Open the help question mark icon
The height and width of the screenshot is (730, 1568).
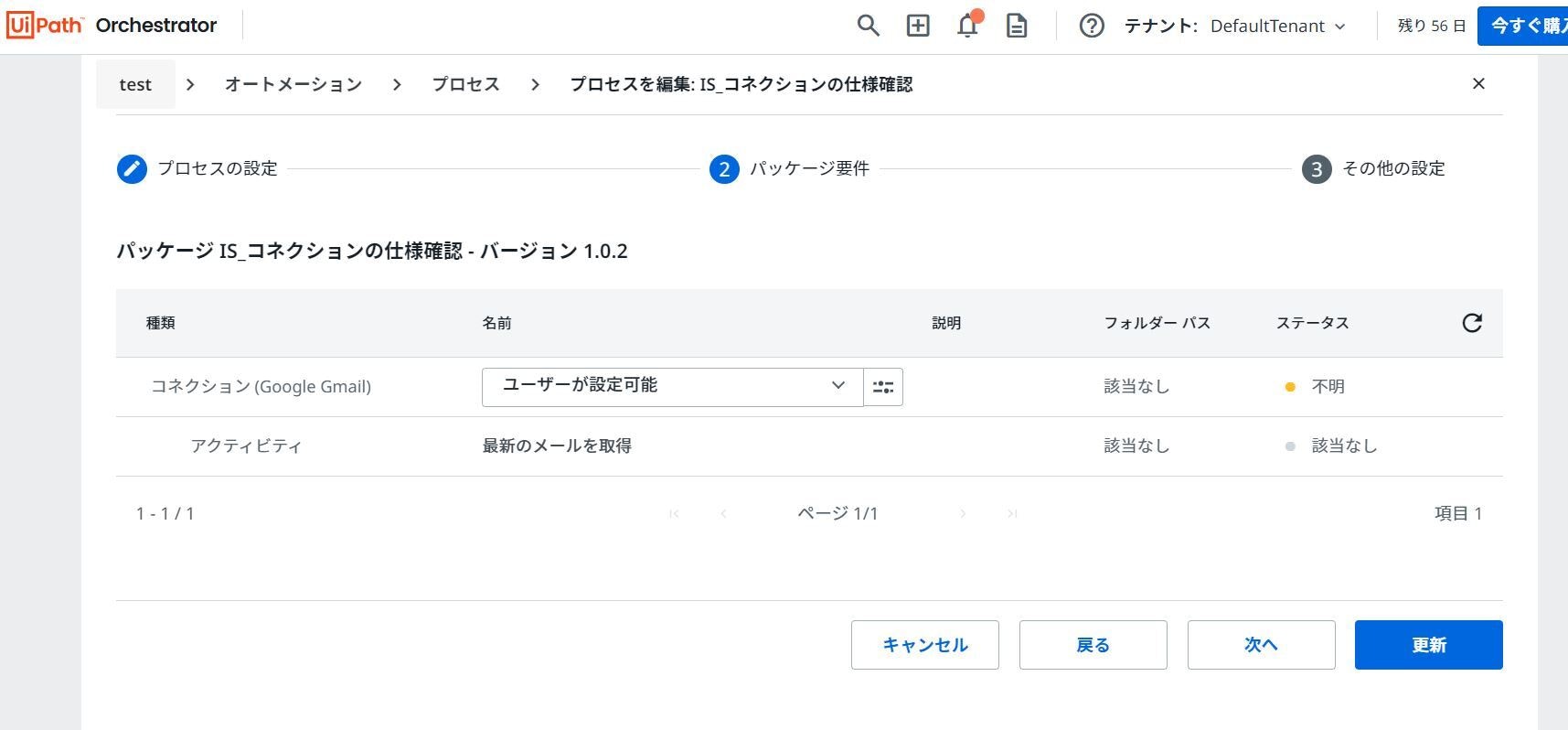pyautogui.click(x=1092, y=26)
